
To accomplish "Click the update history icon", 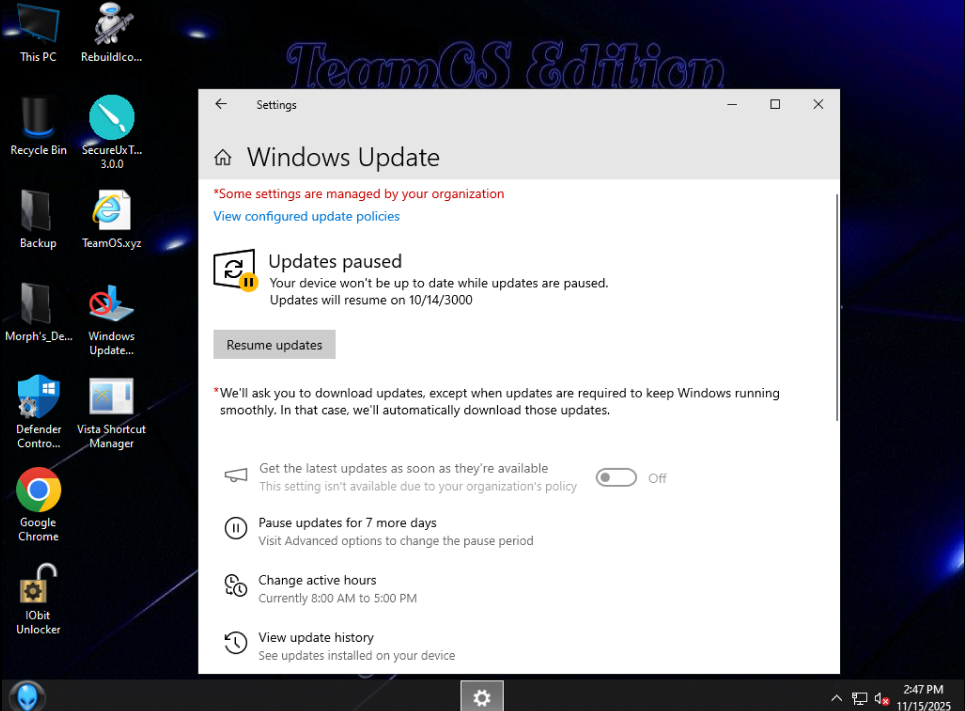I will click(x=236, y=643).
